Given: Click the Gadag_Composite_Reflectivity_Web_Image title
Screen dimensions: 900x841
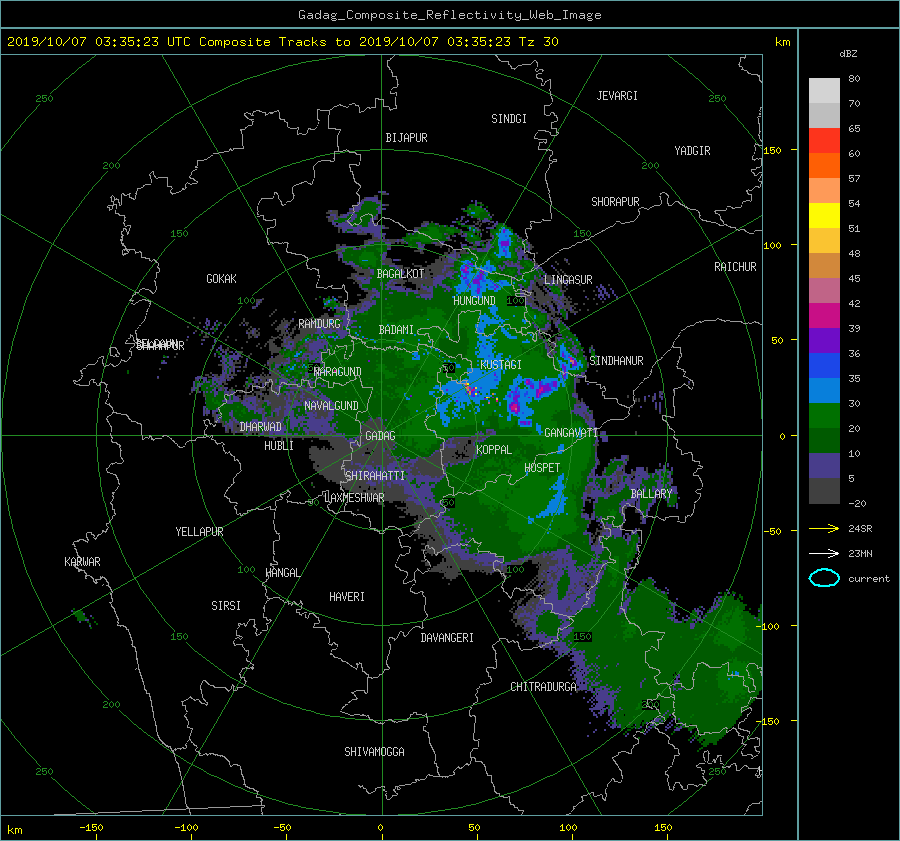Looking at the screenshot, I should (x=449, y=15).
